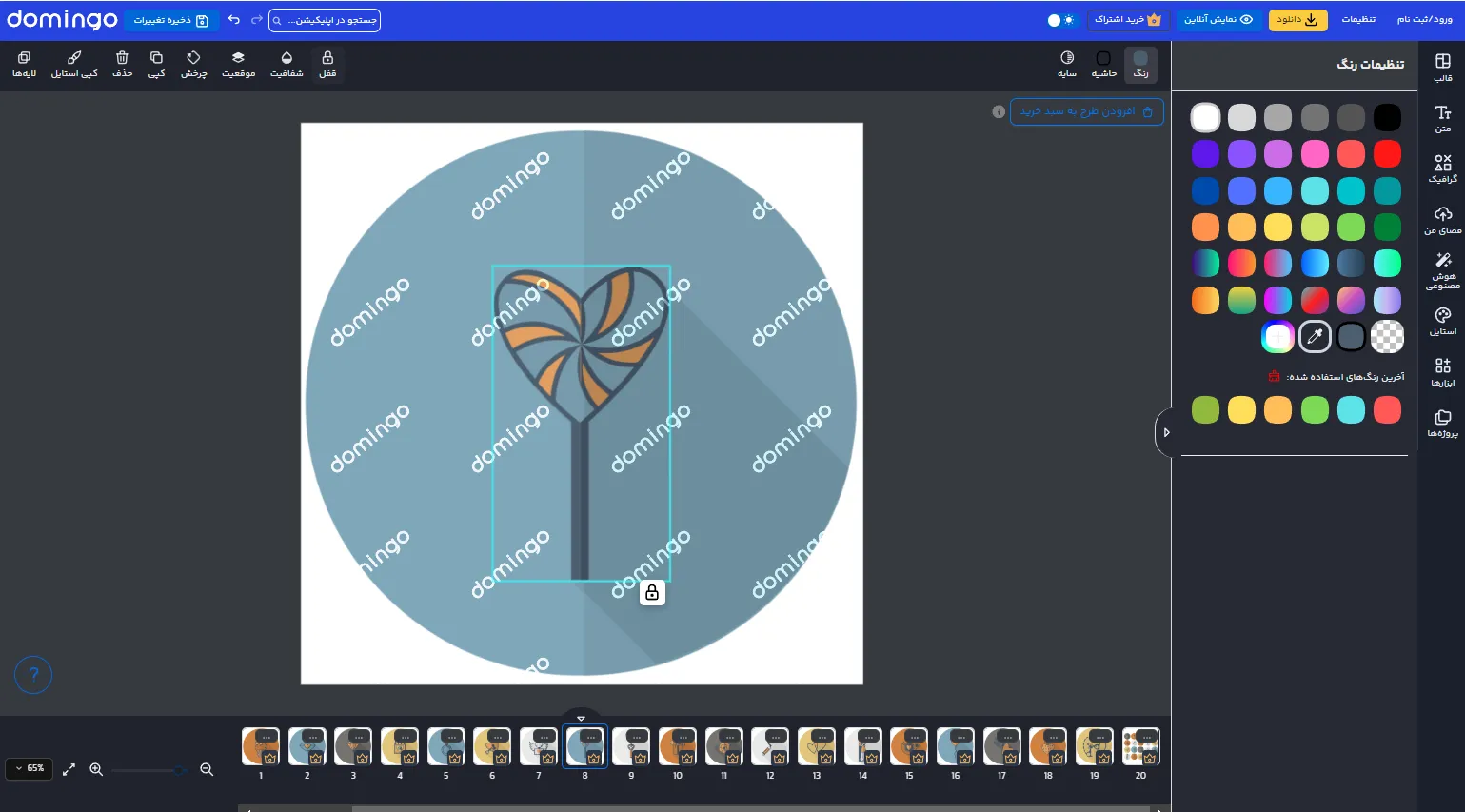Click the Copy (کپی) duplicate icon
Screen dimensions: 1465x812
[157, 65]
